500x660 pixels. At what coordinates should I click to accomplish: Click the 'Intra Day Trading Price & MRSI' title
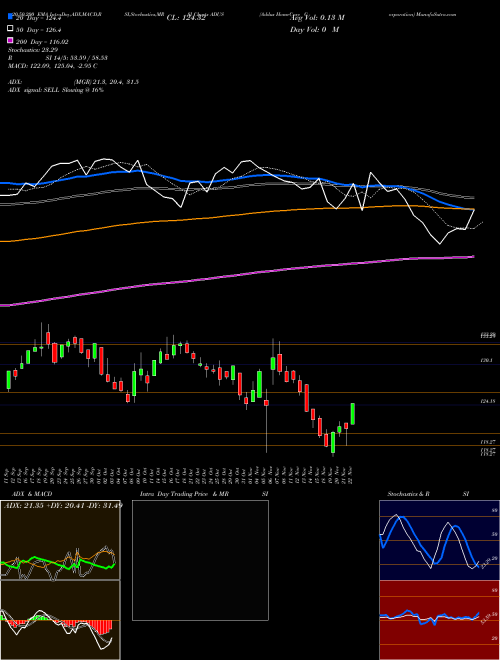pyautogui.click(x=204, y=494)
